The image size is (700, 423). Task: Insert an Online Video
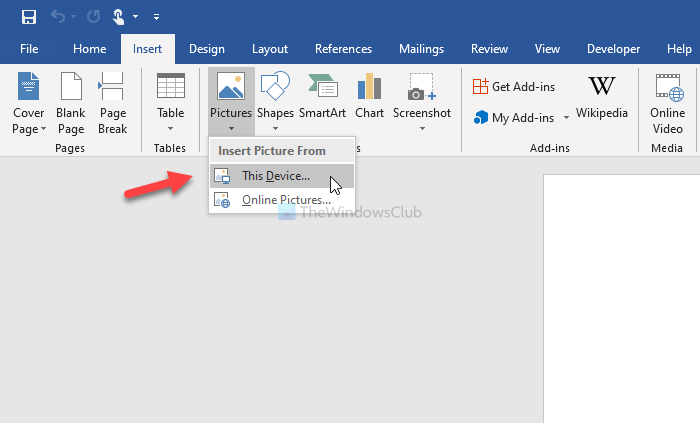(668, 104)
